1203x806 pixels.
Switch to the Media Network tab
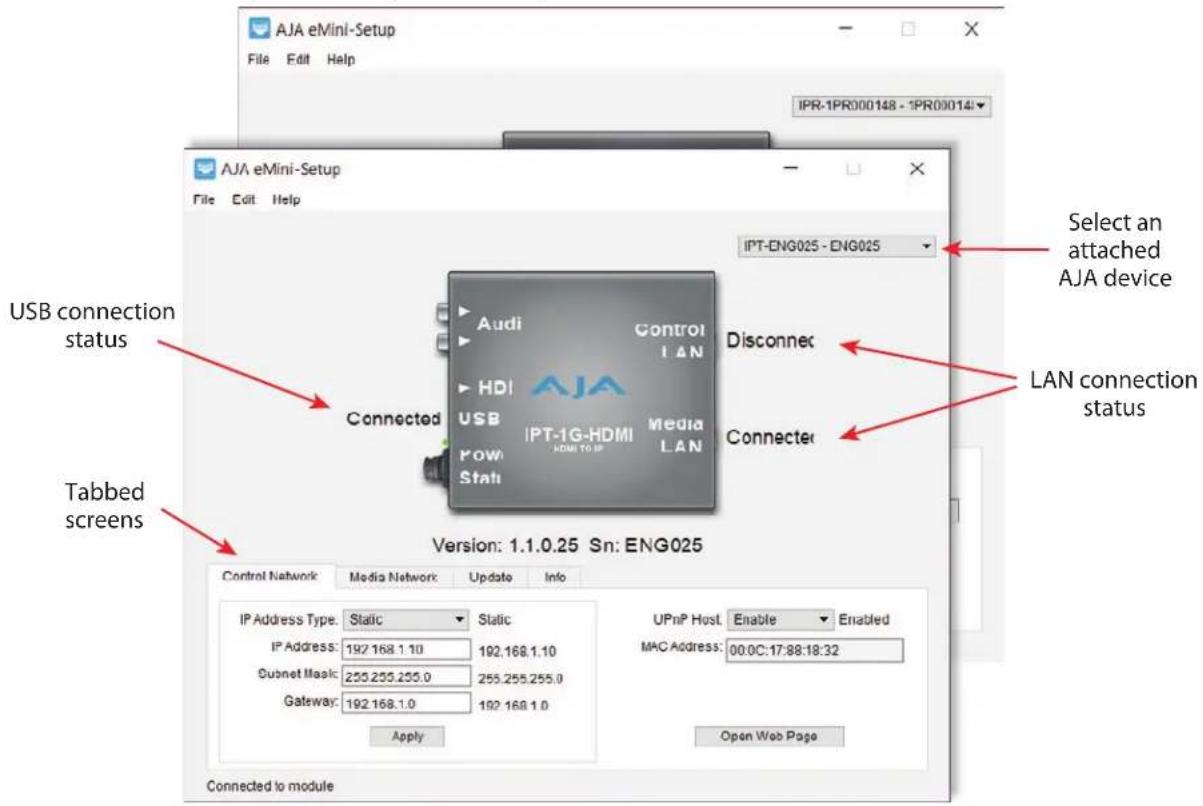394,577
